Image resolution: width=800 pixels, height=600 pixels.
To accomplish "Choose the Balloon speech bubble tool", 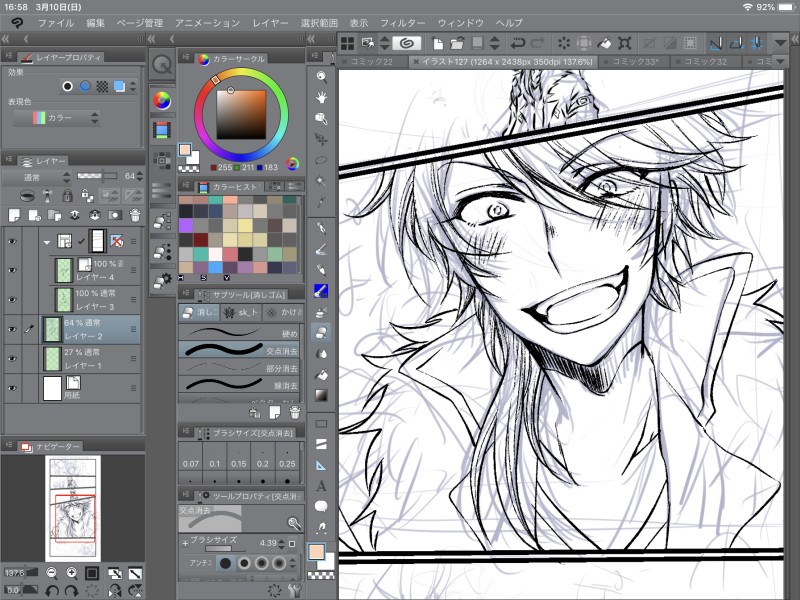I will coord(322,506).
